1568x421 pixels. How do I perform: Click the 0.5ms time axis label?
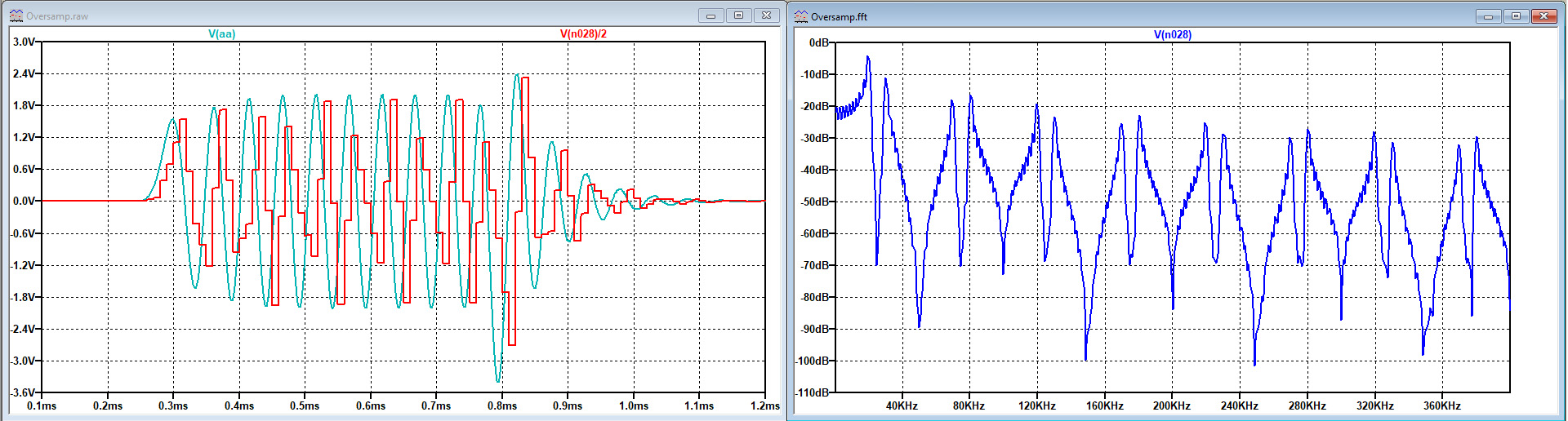pyautogui.click(x=305, y=405)
